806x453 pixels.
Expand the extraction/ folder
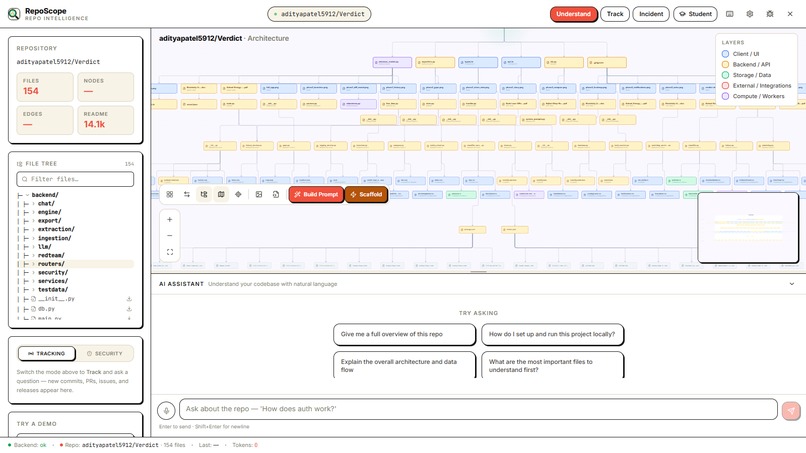pos(33,229)
